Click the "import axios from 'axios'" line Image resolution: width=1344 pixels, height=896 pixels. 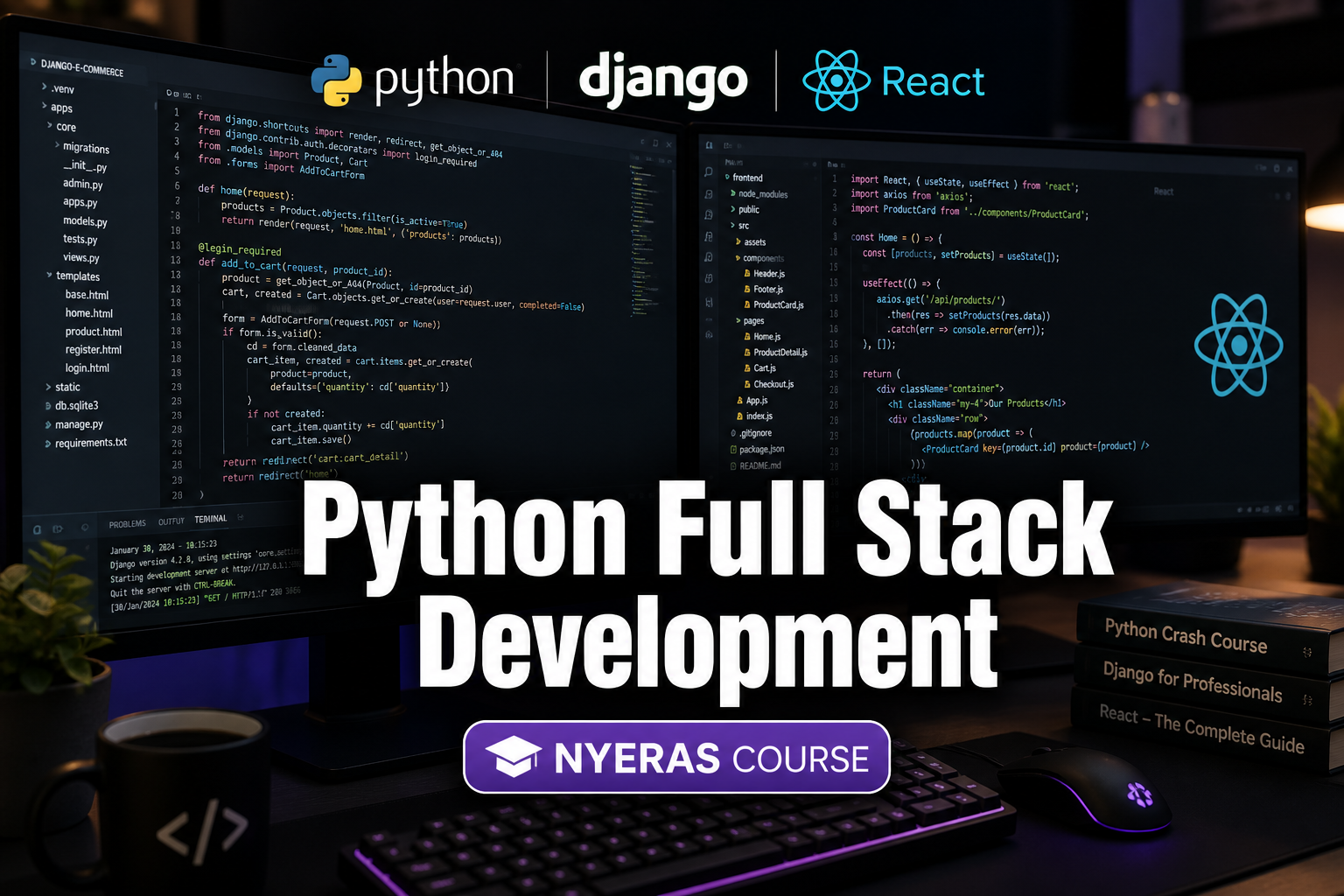pos(912,196)
